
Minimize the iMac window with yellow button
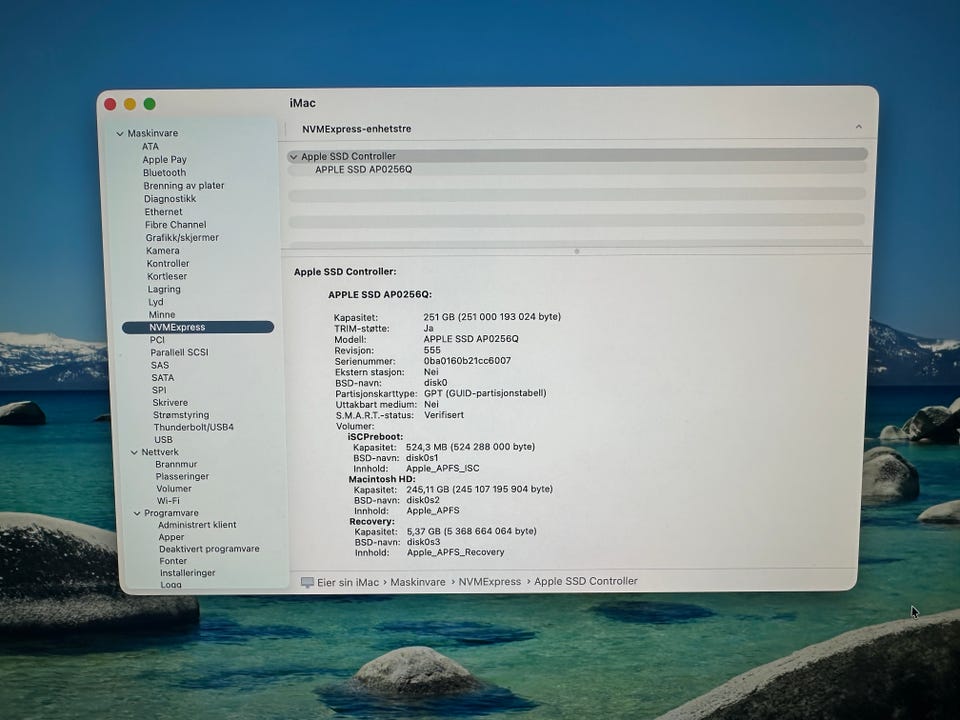pos(130,104)
